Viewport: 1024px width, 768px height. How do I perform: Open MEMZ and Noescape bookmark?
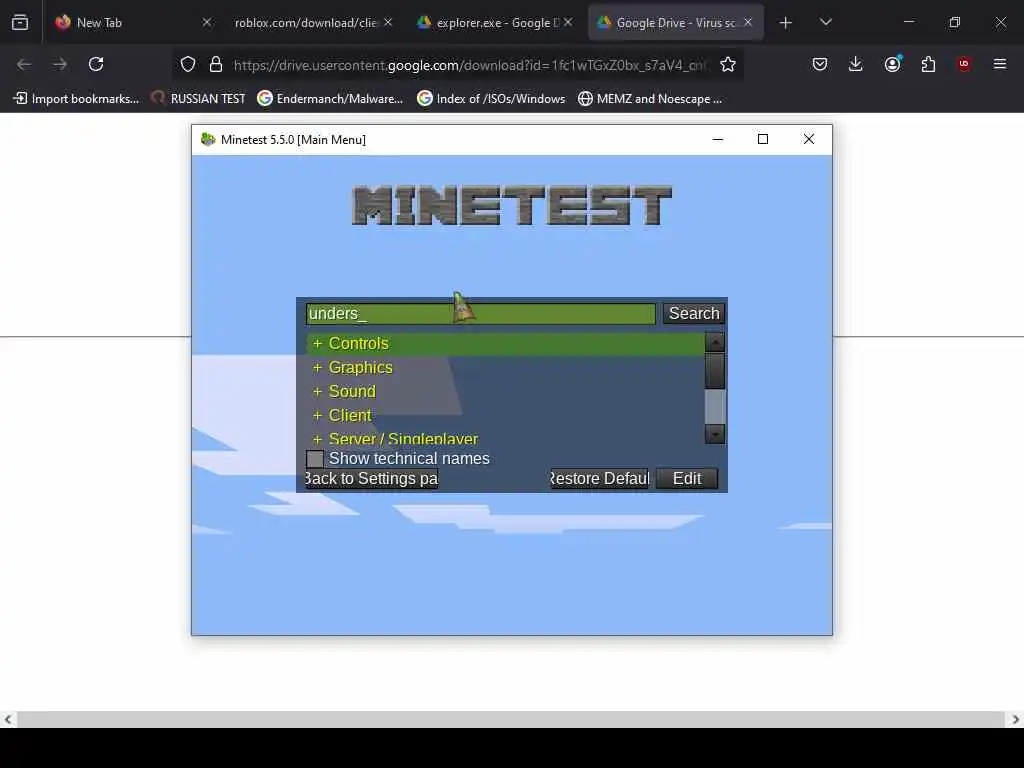point(650,99)
